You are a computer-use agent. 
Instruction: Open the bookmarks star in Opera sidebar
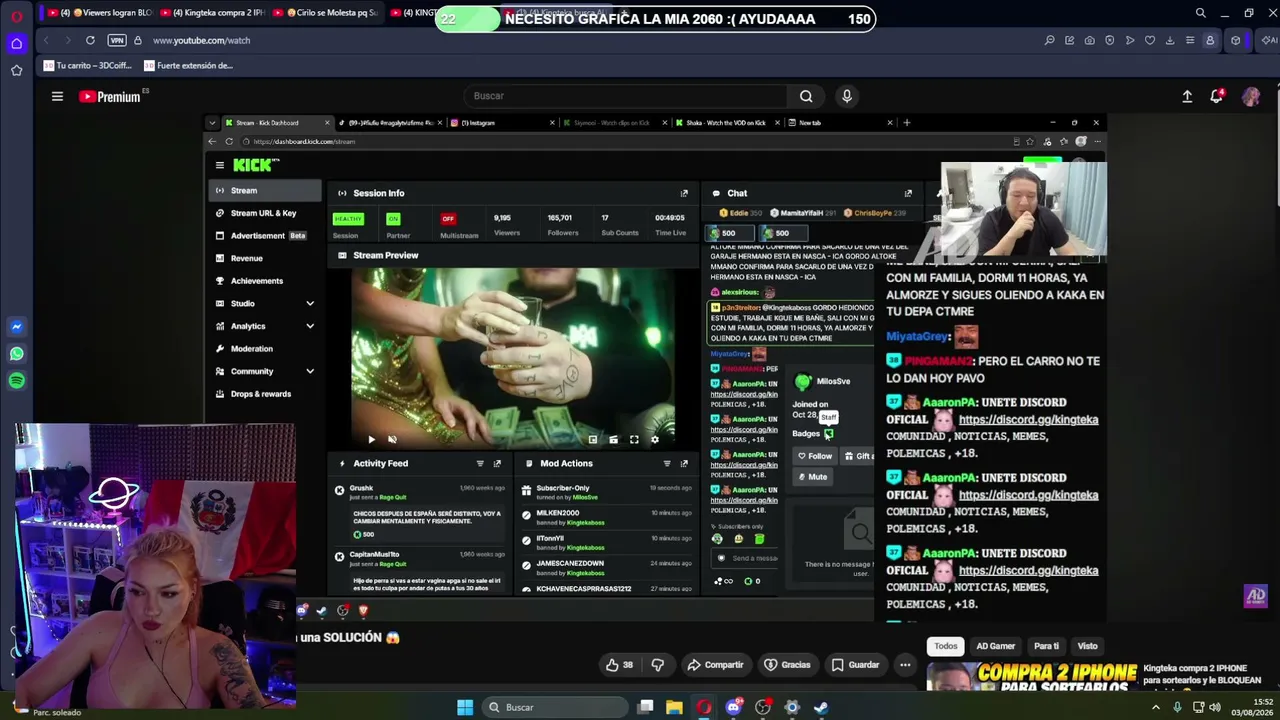(x=16, y=70)
